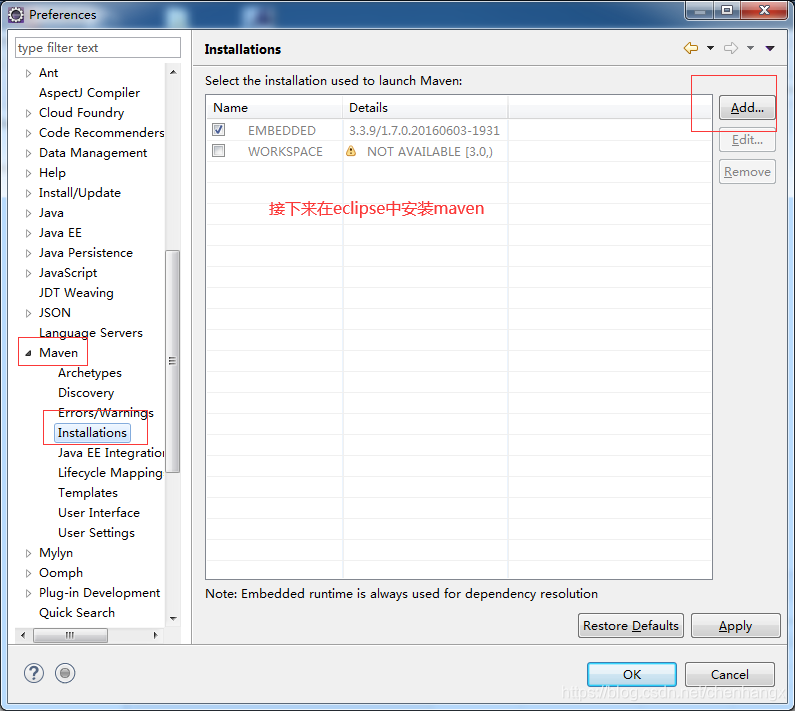Click the horizontal scroll left arrow
This screenshot has width=795, height=711.
23,635
